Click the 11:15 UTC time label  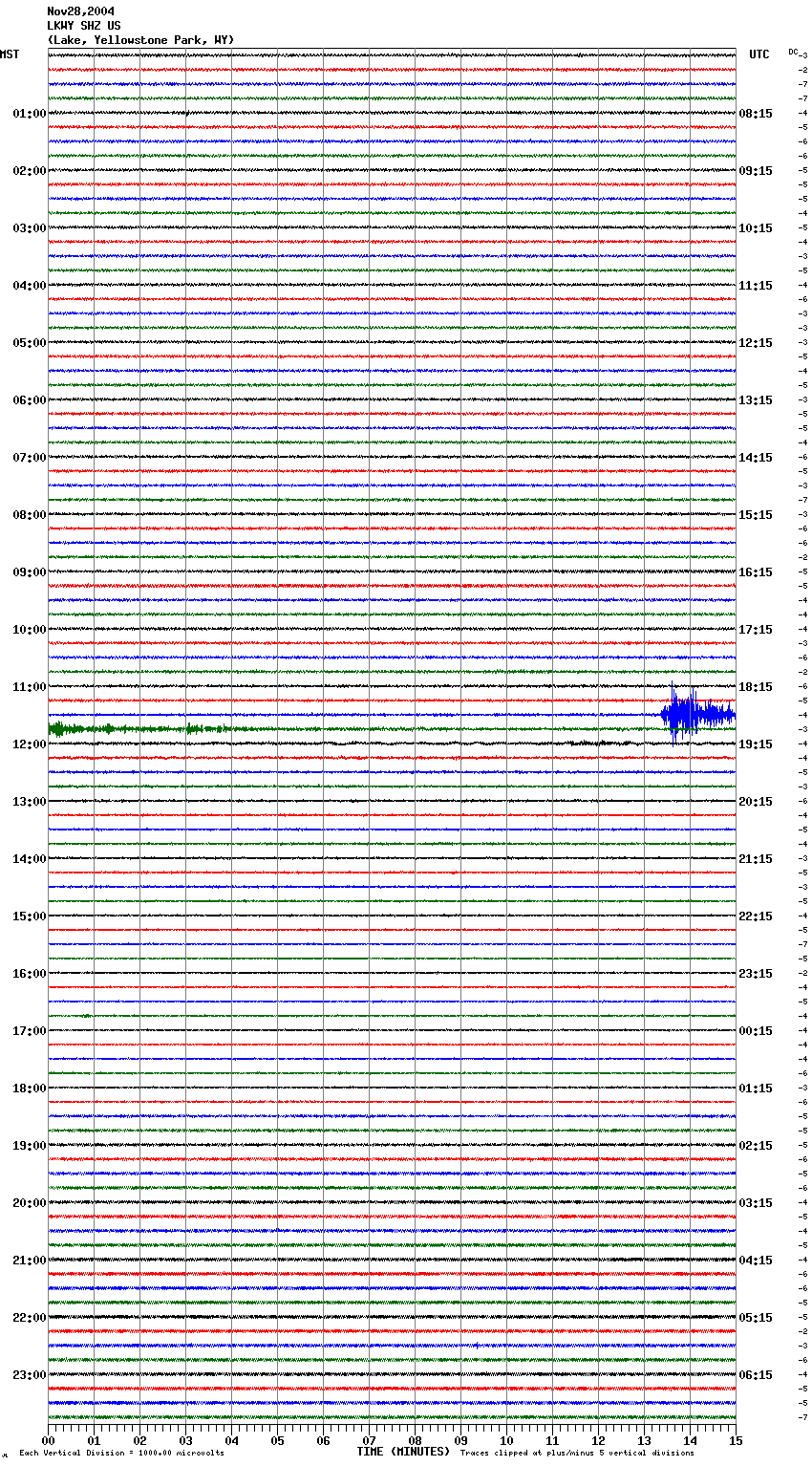click(x=756, y=286)
